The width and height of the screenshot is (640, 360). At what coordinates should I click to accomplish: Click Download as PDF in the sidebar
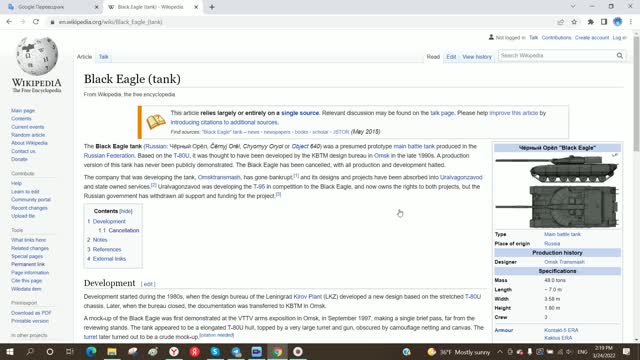pyautogui.click(x=31, y=313)
